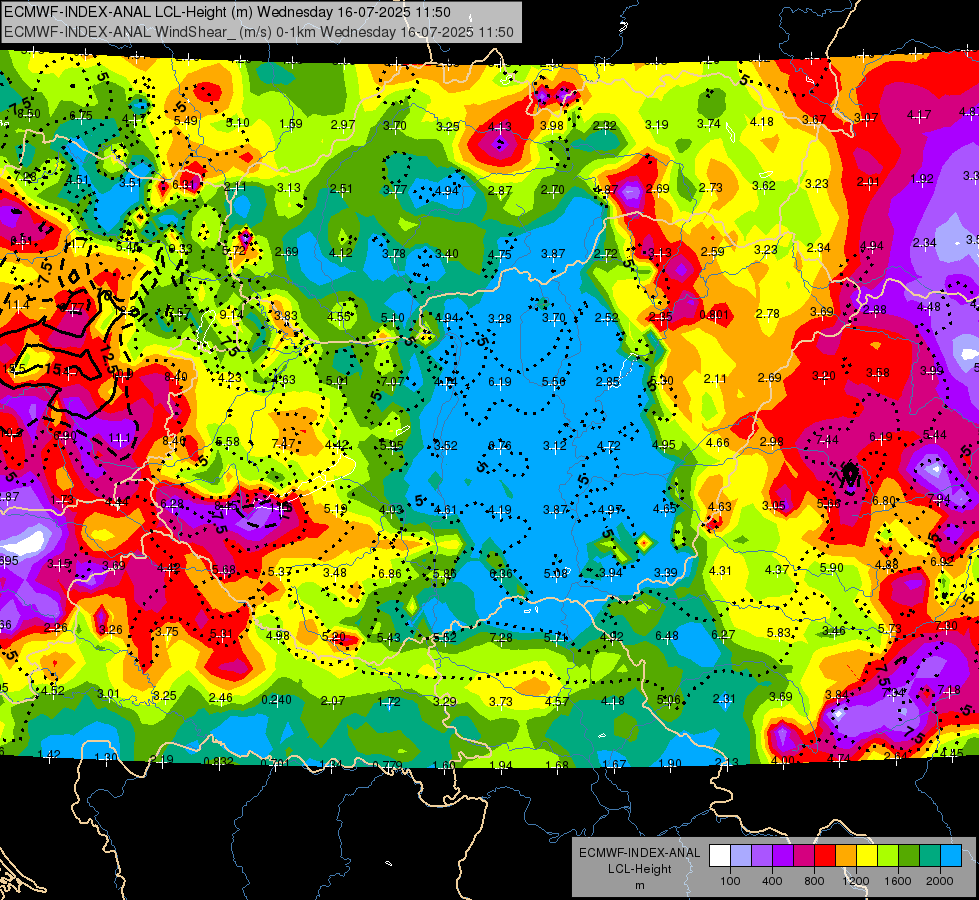
Task: Click wind shear value '5.37'
Action: point(280,571)
